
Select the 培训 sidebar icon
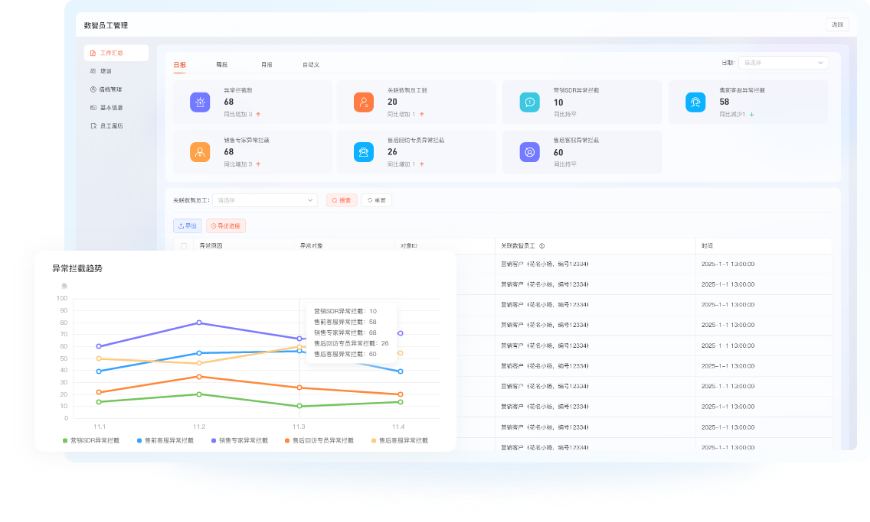(93, 71)
